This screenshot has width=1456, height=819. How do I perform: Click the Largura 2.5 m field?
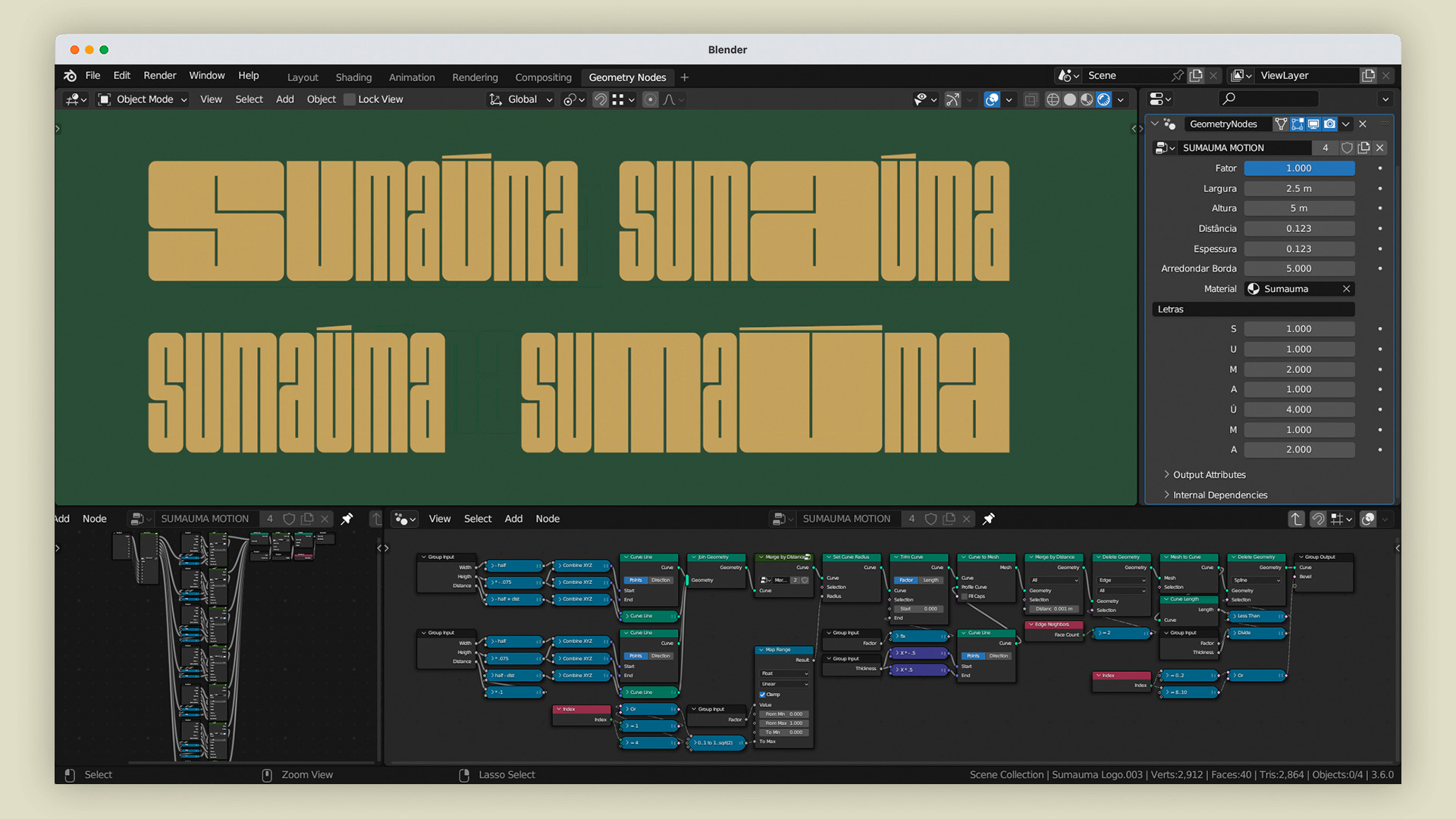1299,189
